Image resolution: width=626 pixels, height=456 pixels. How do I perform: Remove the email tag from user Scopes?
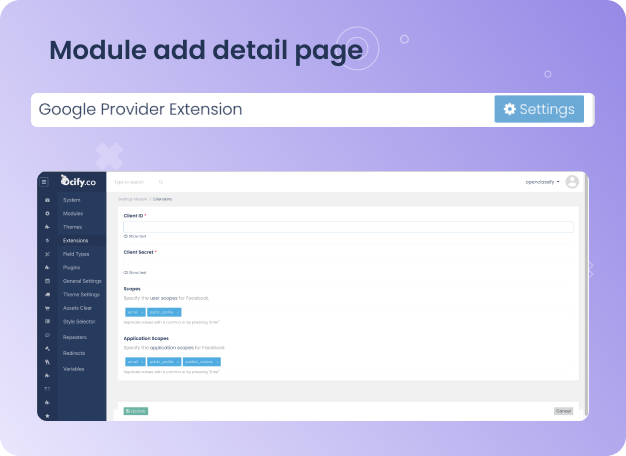tap(143, 312)
